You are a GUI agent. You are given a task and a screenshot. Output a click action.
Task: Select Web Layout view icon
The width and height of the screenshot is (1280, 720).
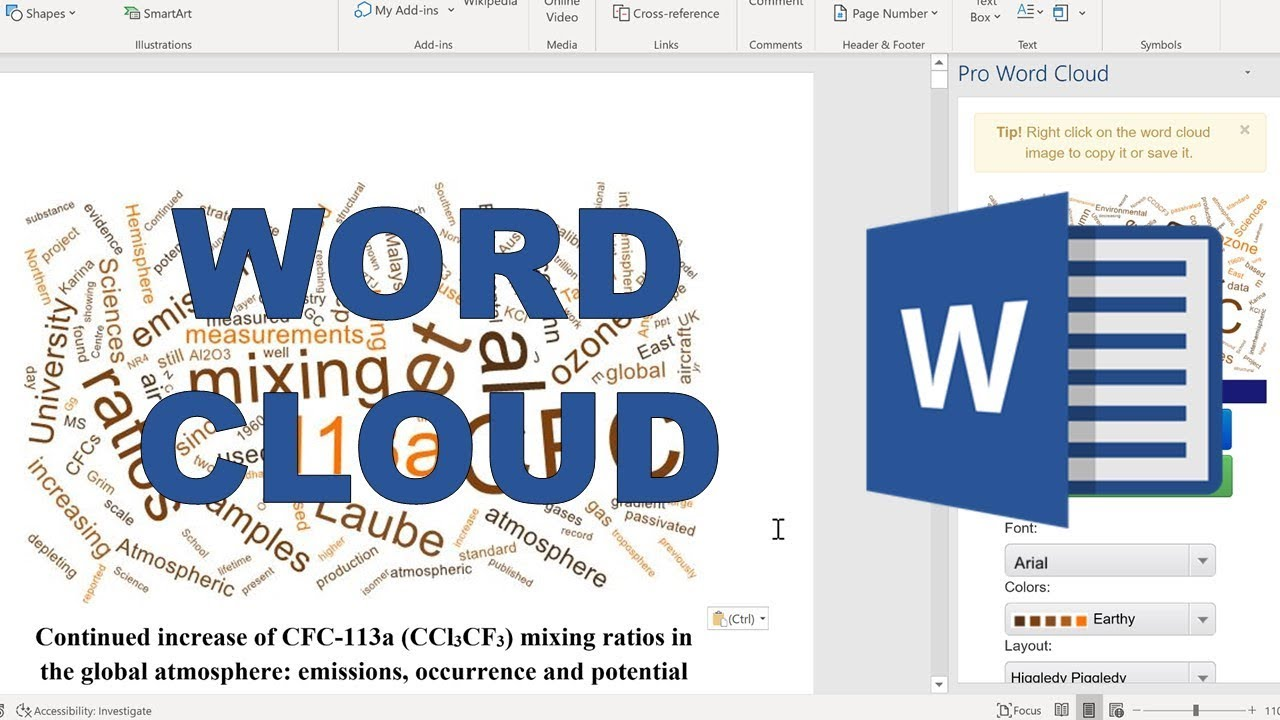(1116, 710)
